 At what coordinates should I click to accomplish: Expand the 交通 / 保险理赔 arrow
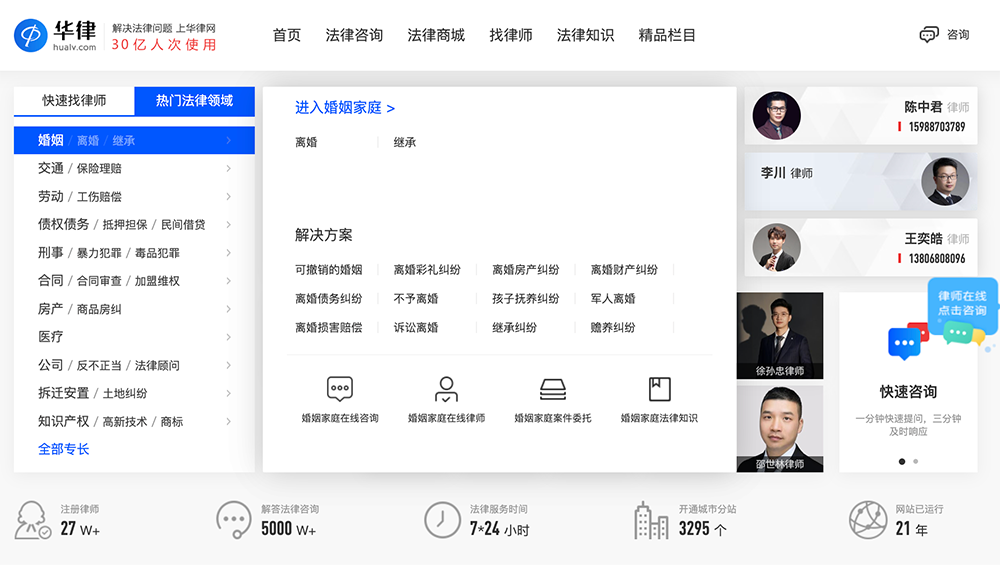228,168
